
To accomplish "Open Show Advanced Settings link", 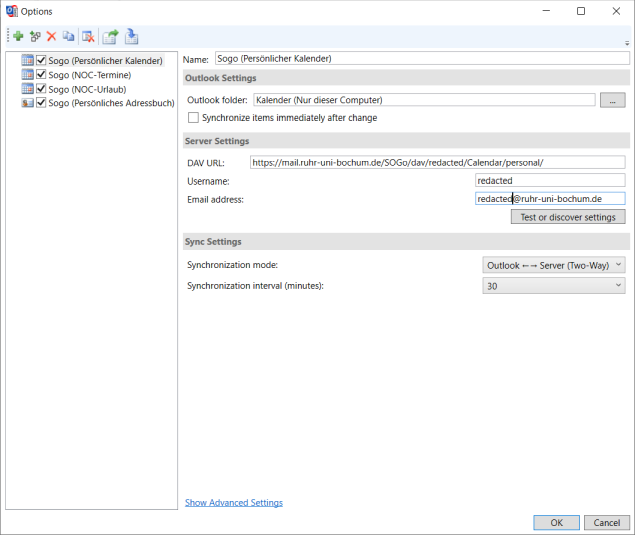I will [234, 503].
